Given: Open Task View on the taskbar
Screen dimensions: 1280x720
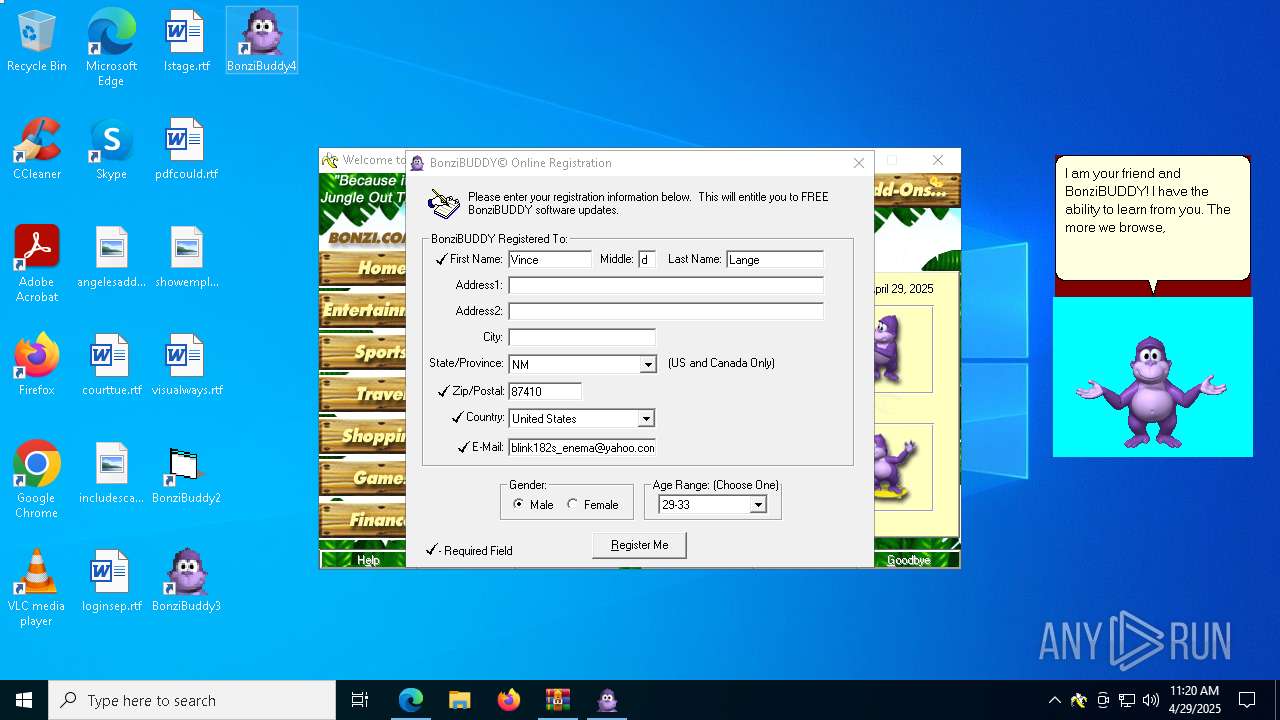Looking at the screenshot, I should (x=360, y=700).
